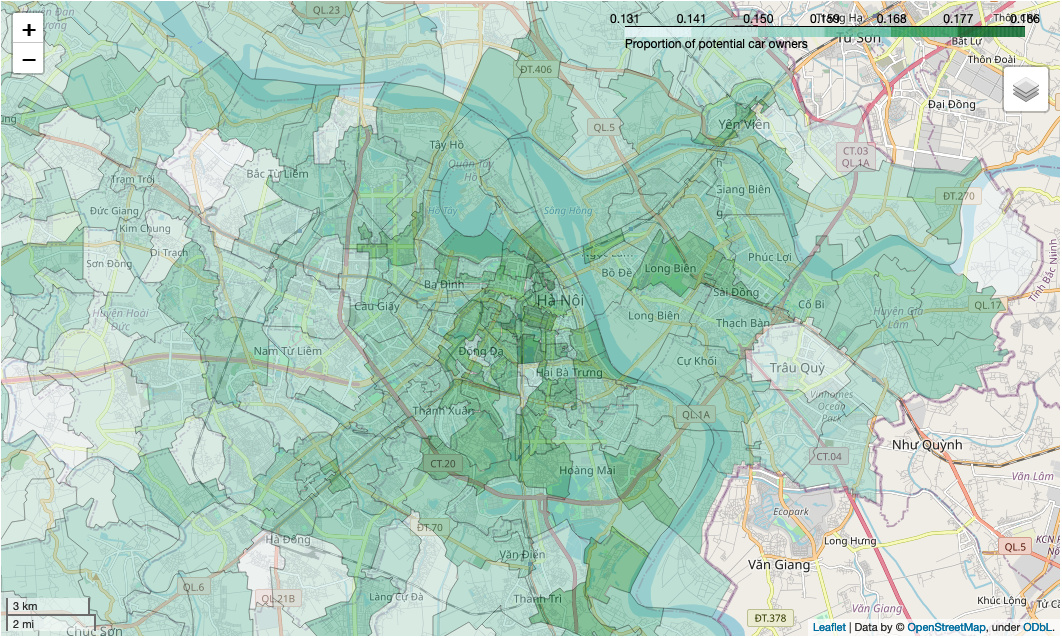
Task: Click the 0.150 legend tick label
Action: coord(757,18)
